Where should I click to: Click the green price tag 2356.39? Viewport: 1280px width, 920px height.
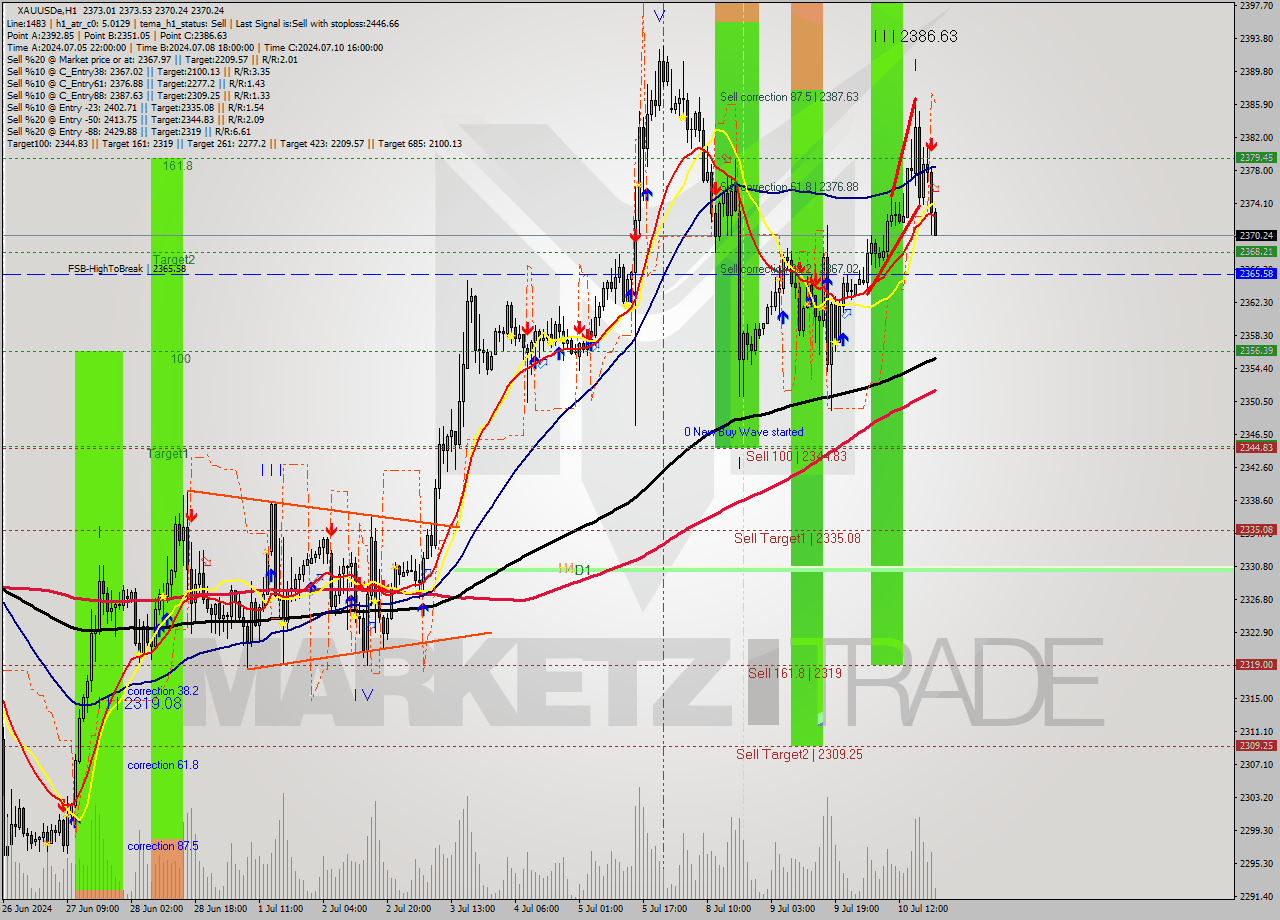pos(1256,350)
